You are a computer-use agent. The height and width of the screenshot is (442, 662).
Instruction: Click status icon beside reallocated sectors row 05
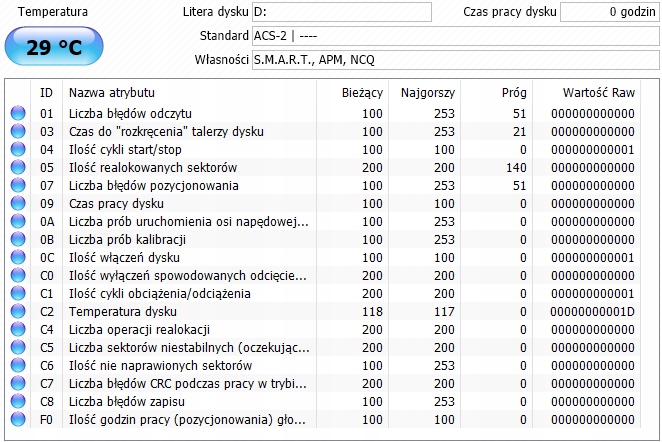tap(17, 168)
